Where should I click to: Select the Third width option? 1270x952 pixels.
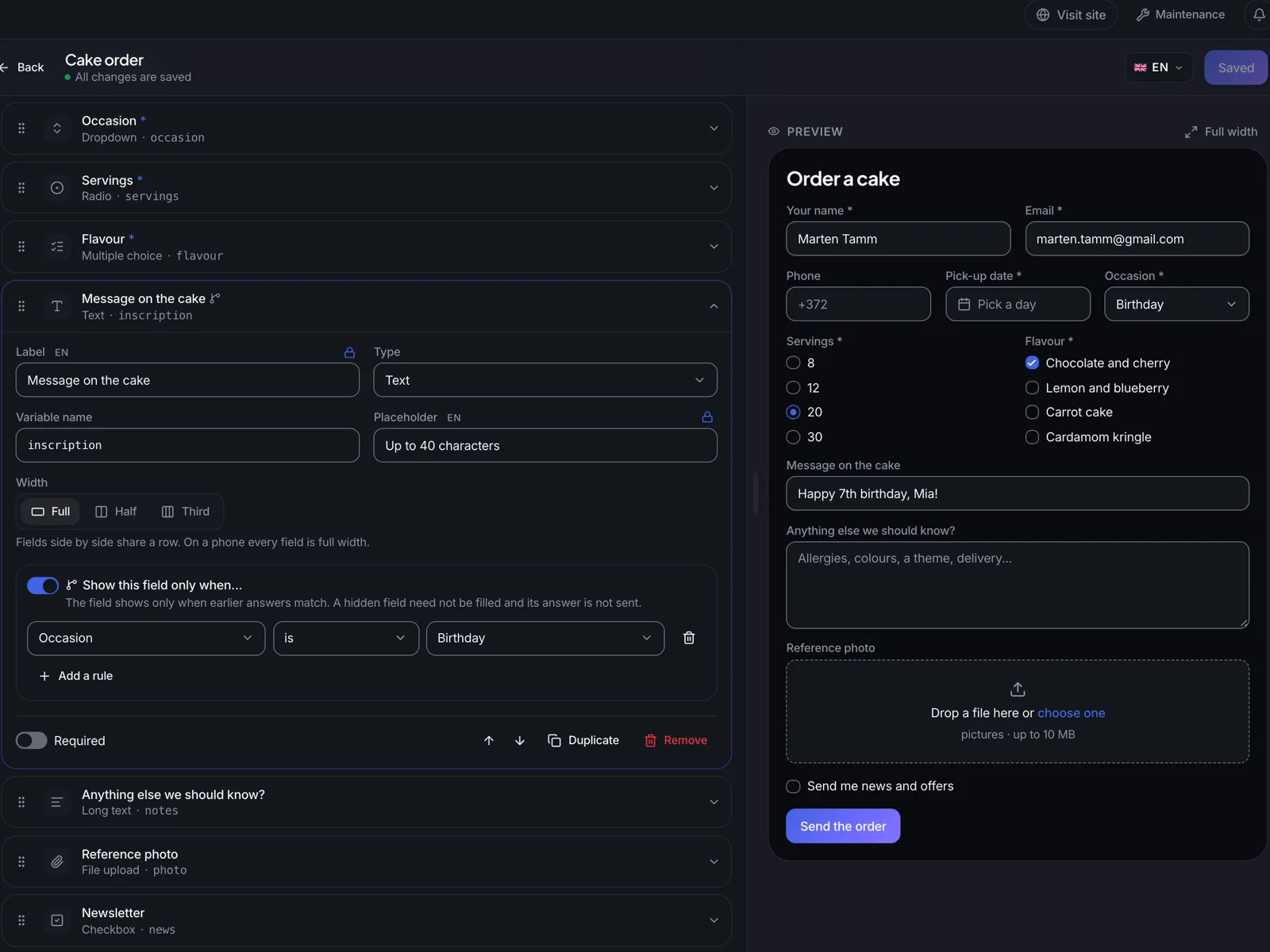coord(186,512)
